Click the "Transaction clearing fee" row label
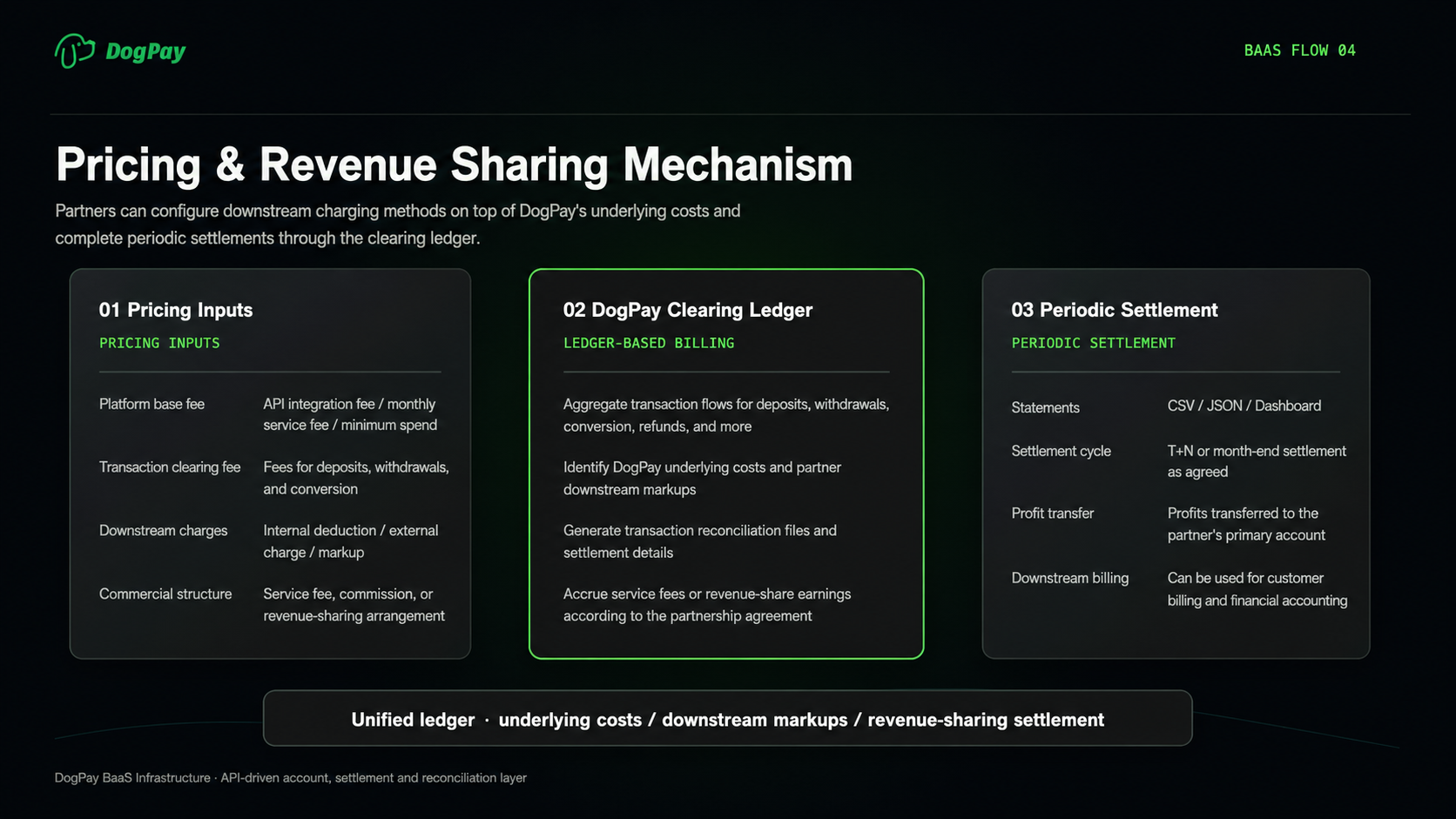The height and width of the screenshot is (819, 1456). [170, 467]
